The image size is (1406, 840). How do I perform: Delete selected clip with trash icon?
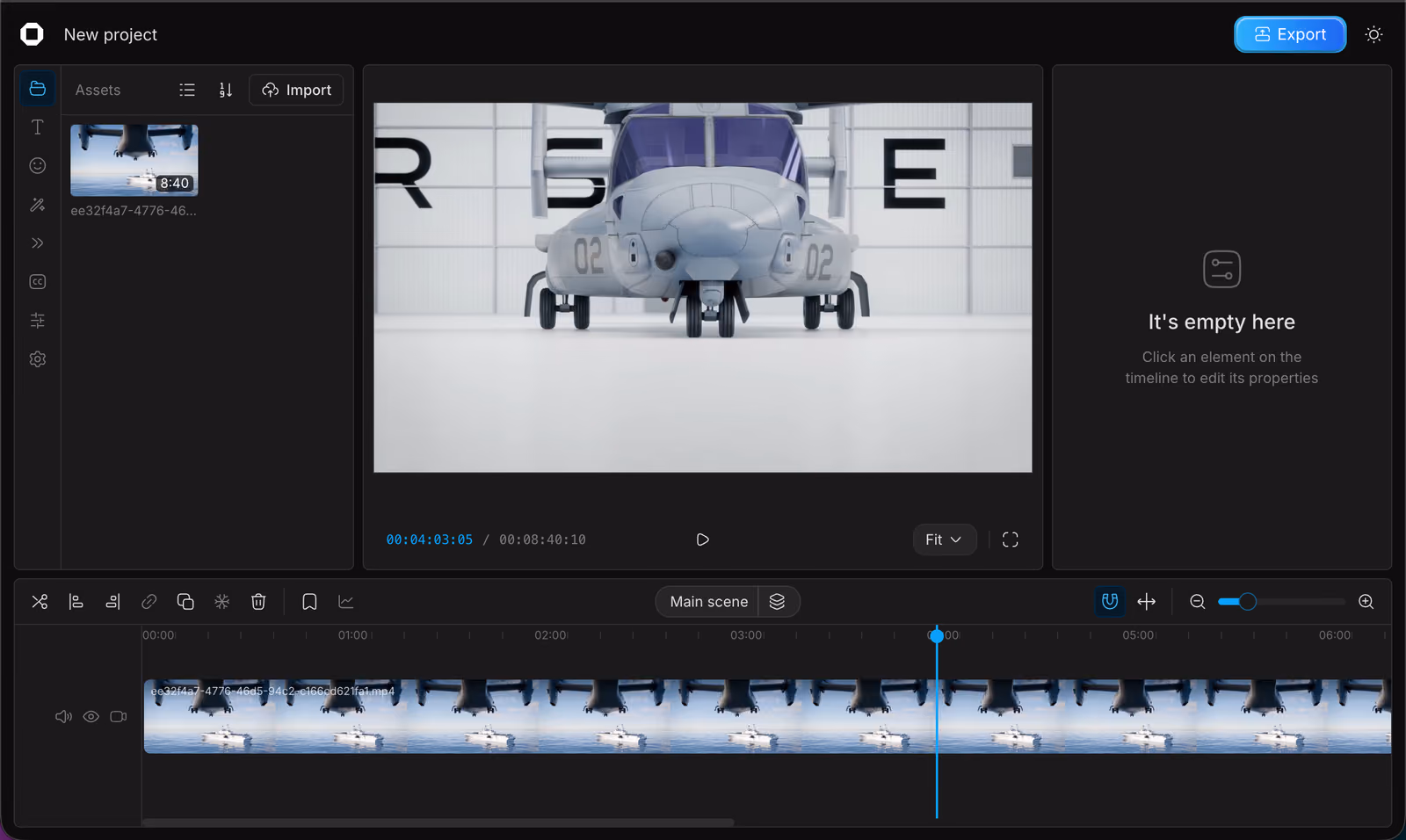pos(258,602)
